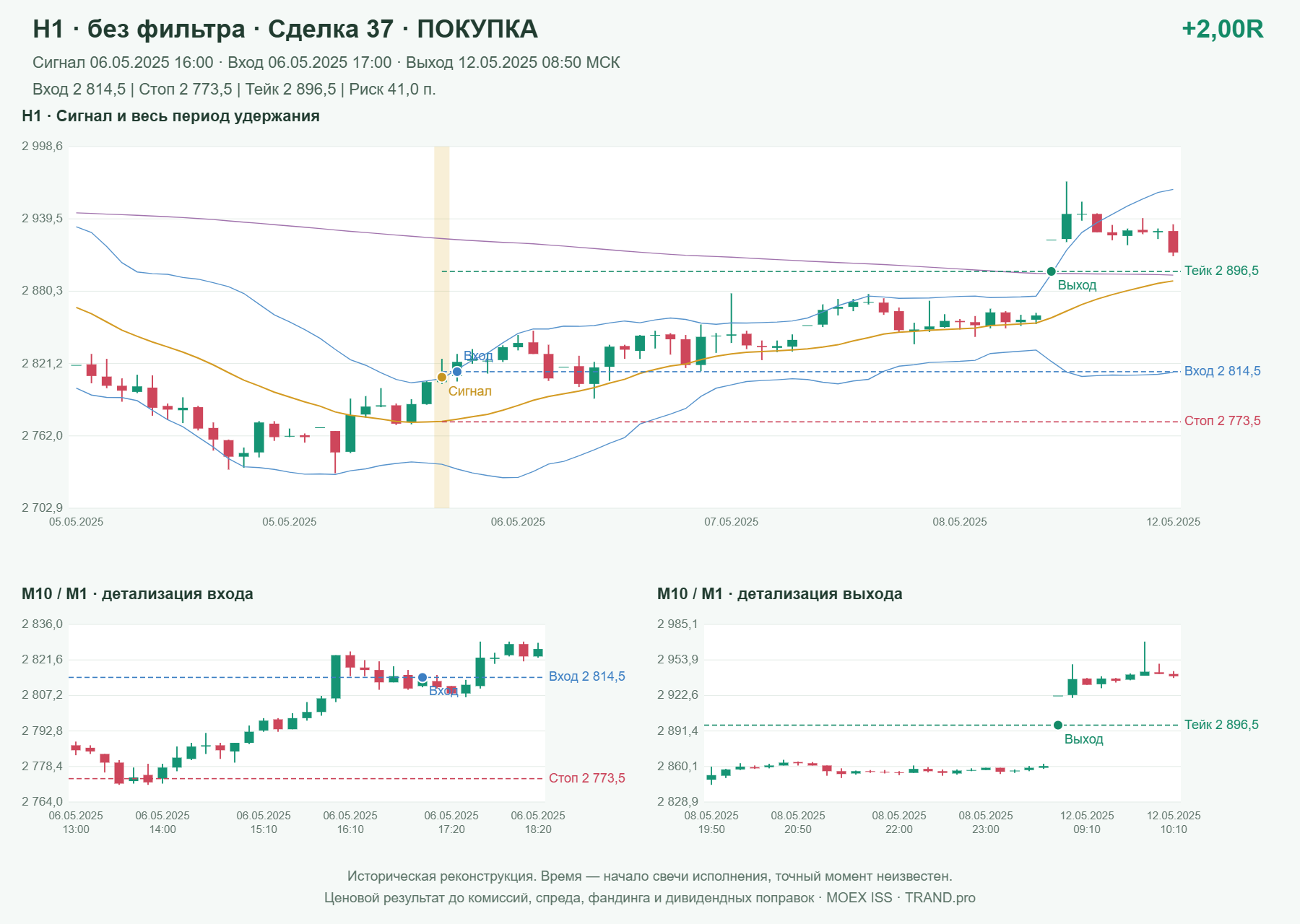Click the 07.05.2025 date label on the H1 chart

pyautogui.click(x=731, y=522)
